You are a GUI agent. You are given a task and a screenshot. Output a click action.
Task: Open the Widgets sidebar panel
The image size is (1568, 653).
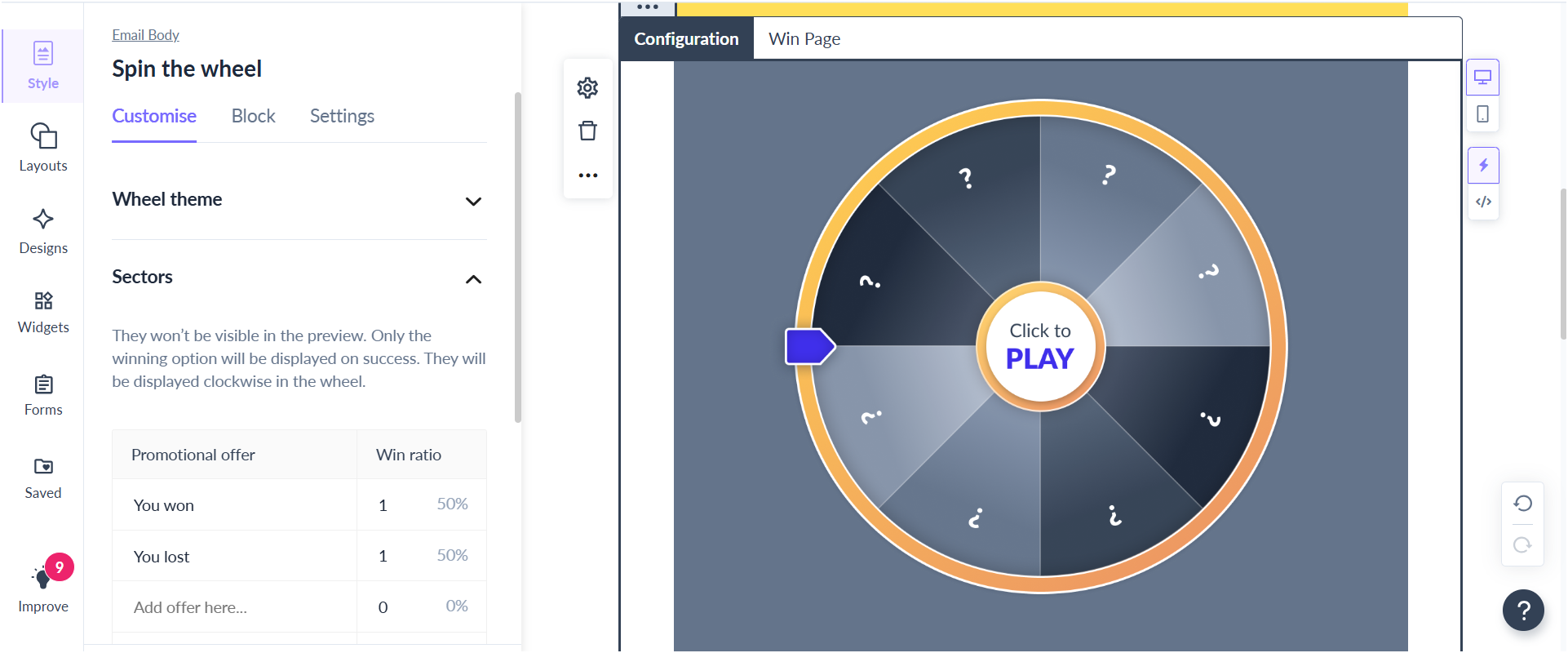43,313
